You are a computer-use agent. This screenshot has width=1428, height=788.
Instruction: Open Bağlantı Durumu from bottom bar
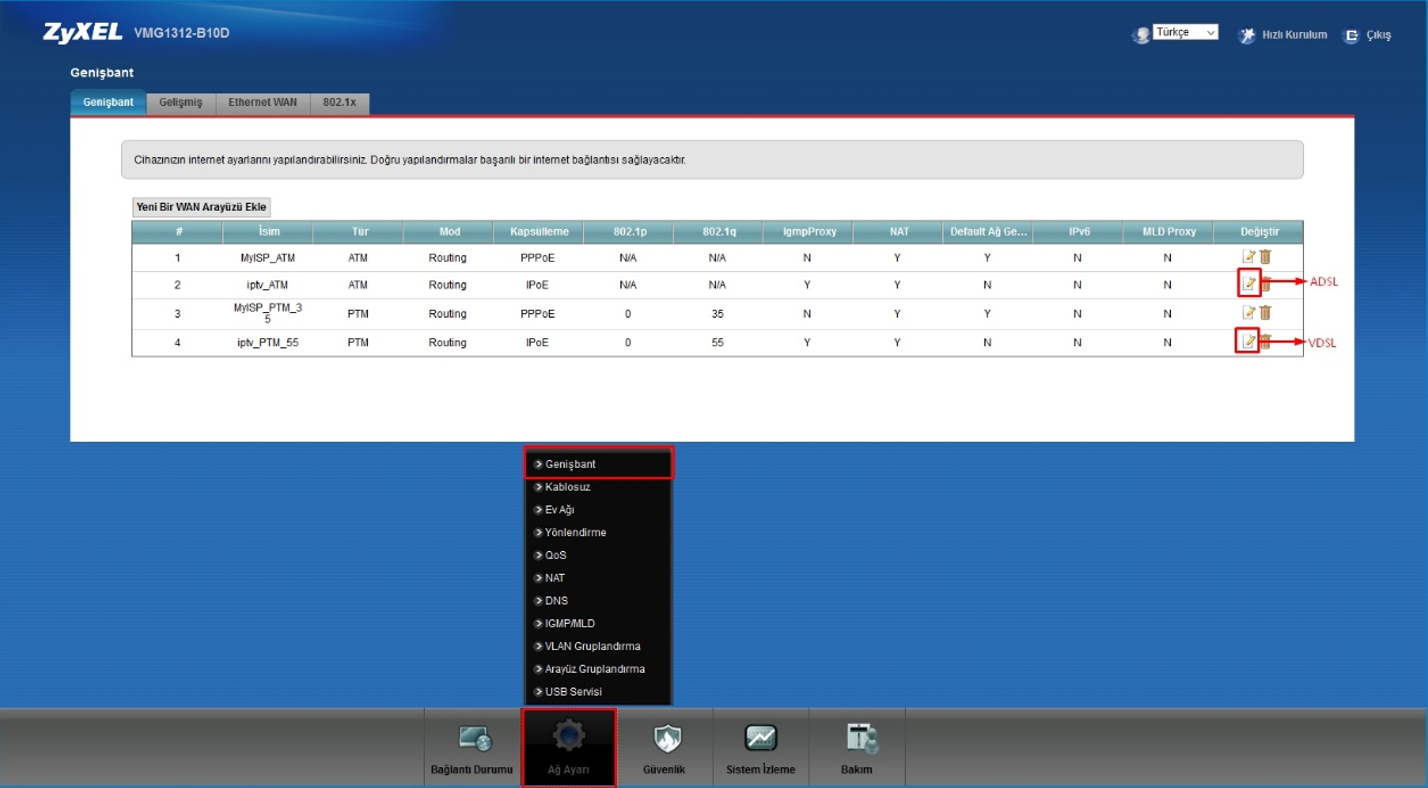(472, 747)
